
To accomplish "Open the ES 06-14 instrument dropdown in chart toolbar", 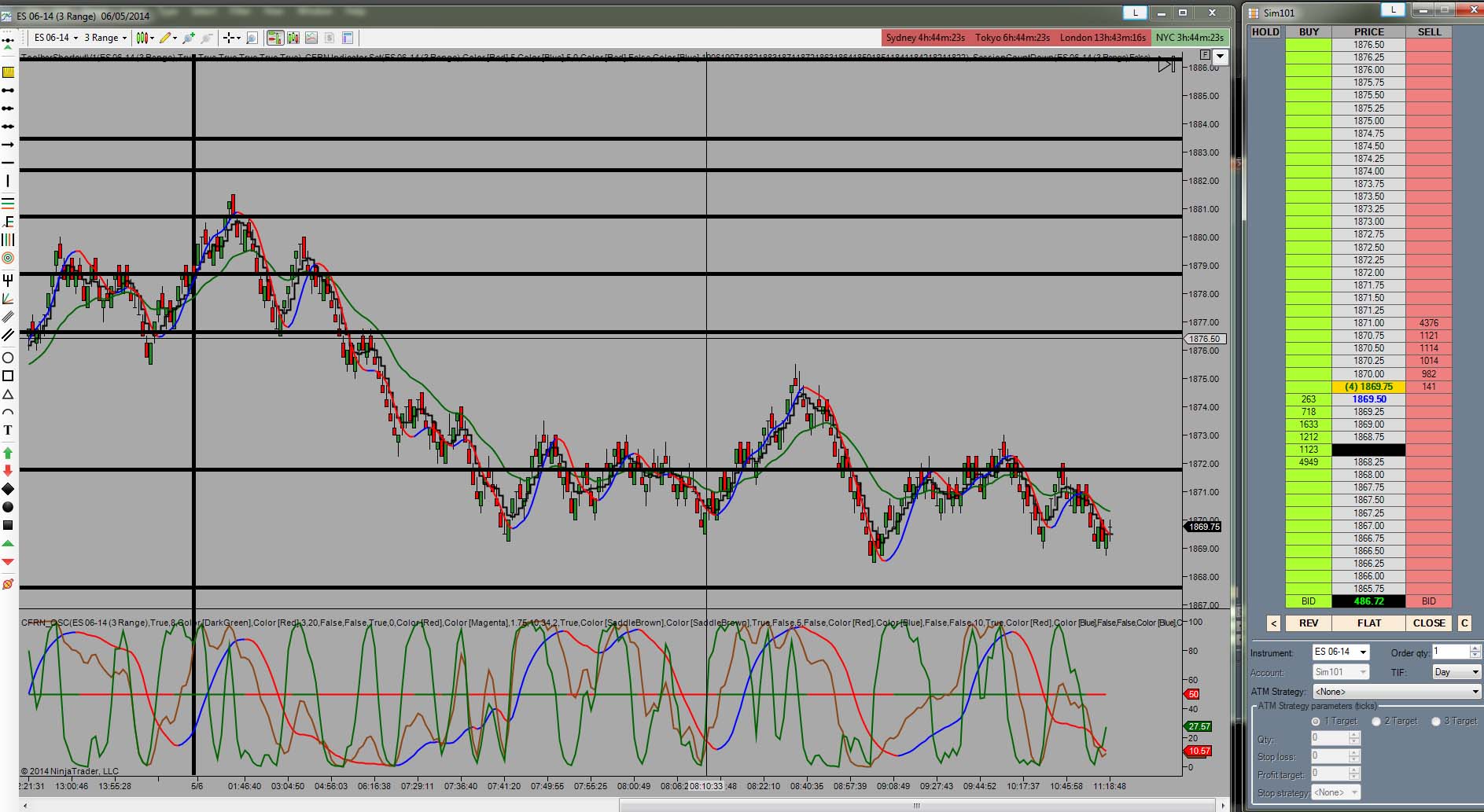I will 56,38.
